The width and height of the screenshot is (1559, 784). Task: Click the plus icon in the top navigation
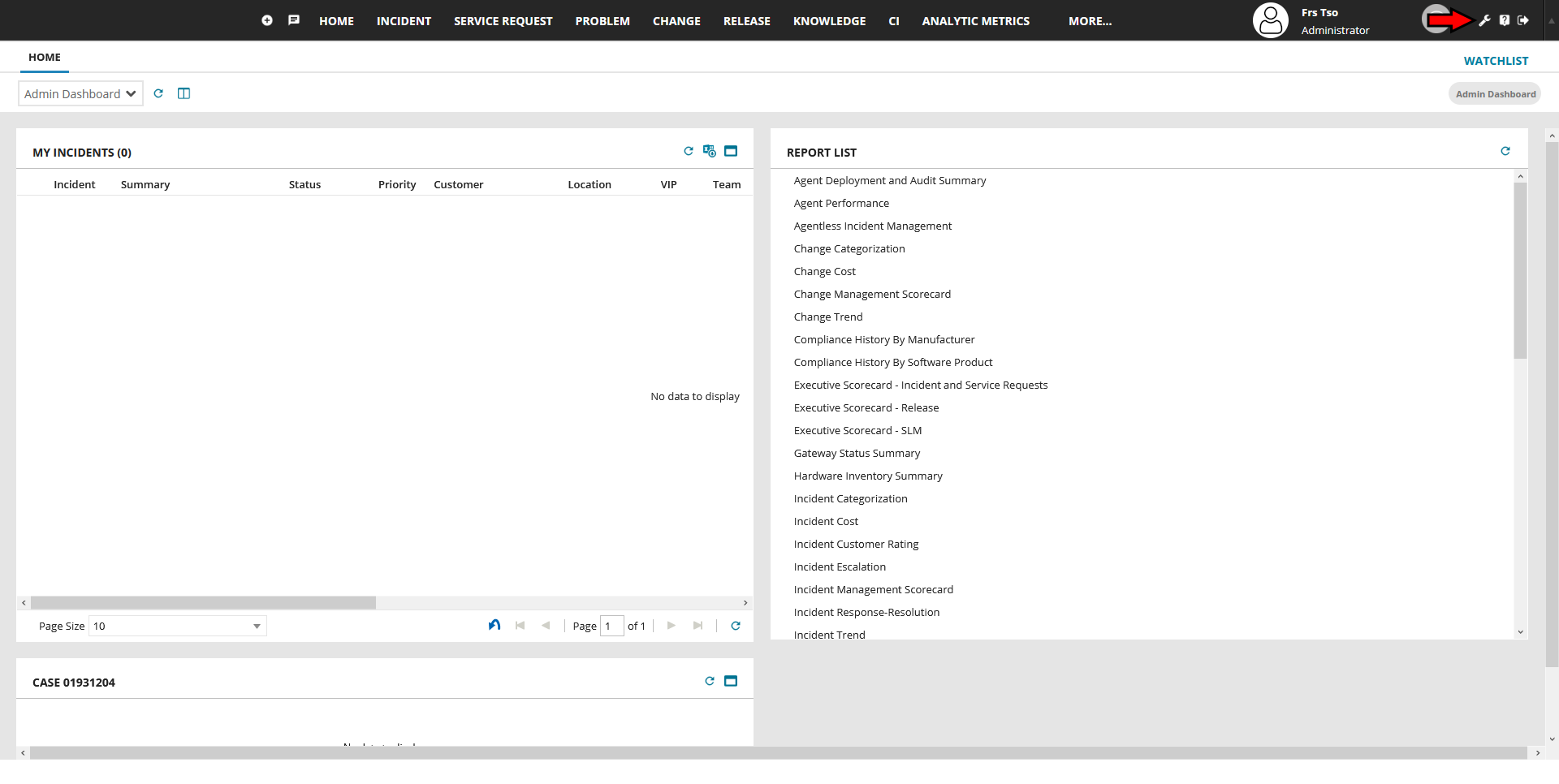point(266,19)
